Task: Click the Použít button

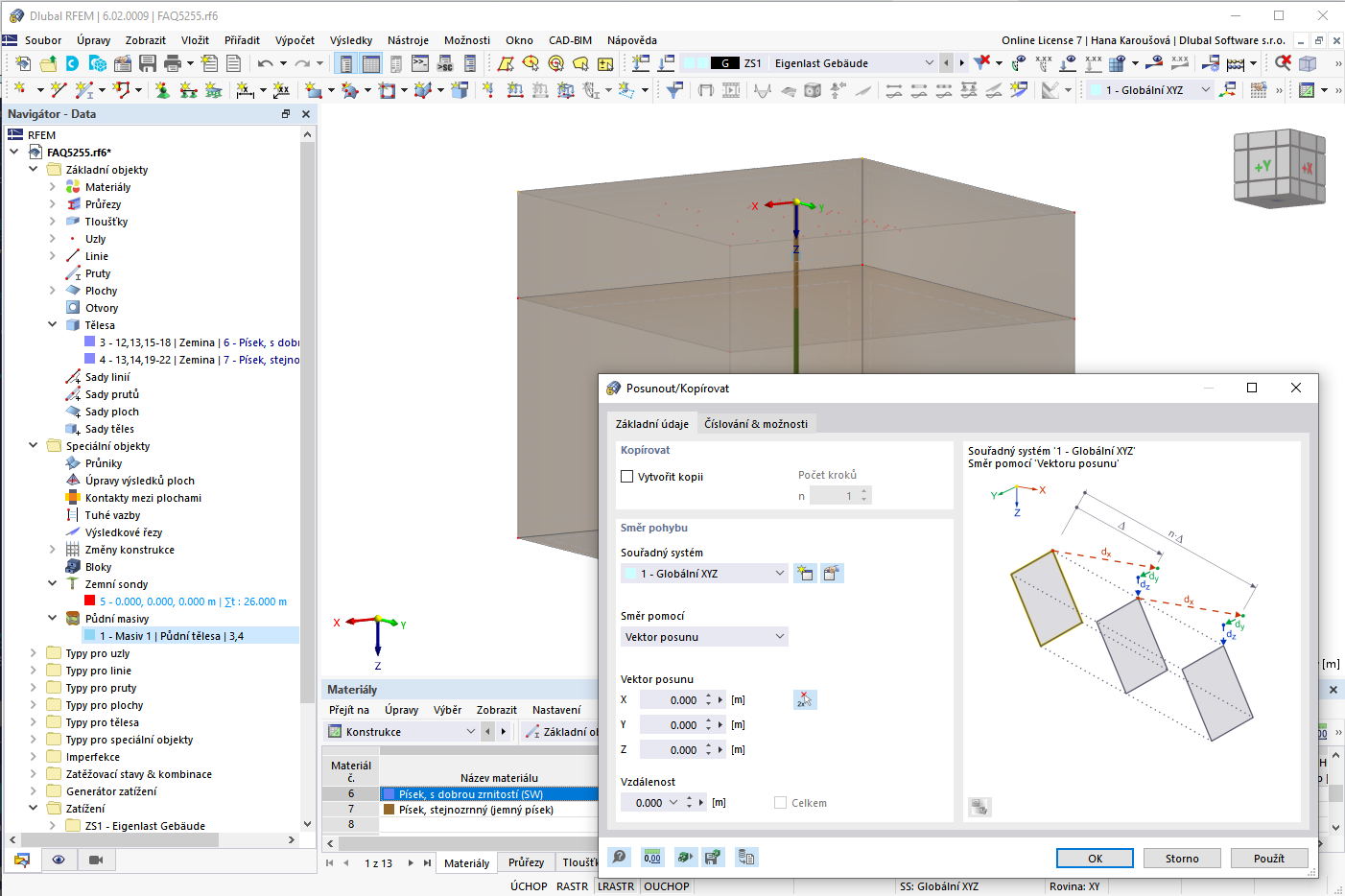Action: (1269, 859)
